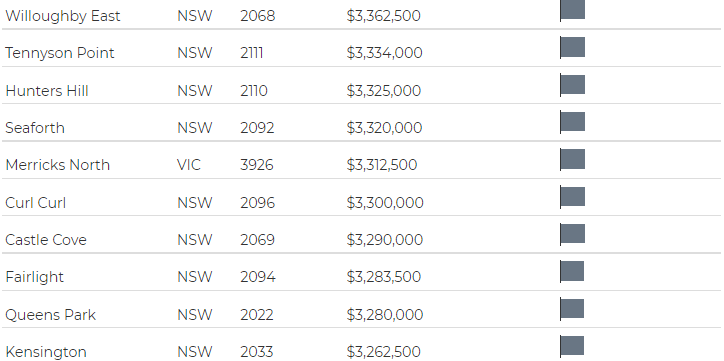Click the bar in Tennyson Point row

point(573,47)
